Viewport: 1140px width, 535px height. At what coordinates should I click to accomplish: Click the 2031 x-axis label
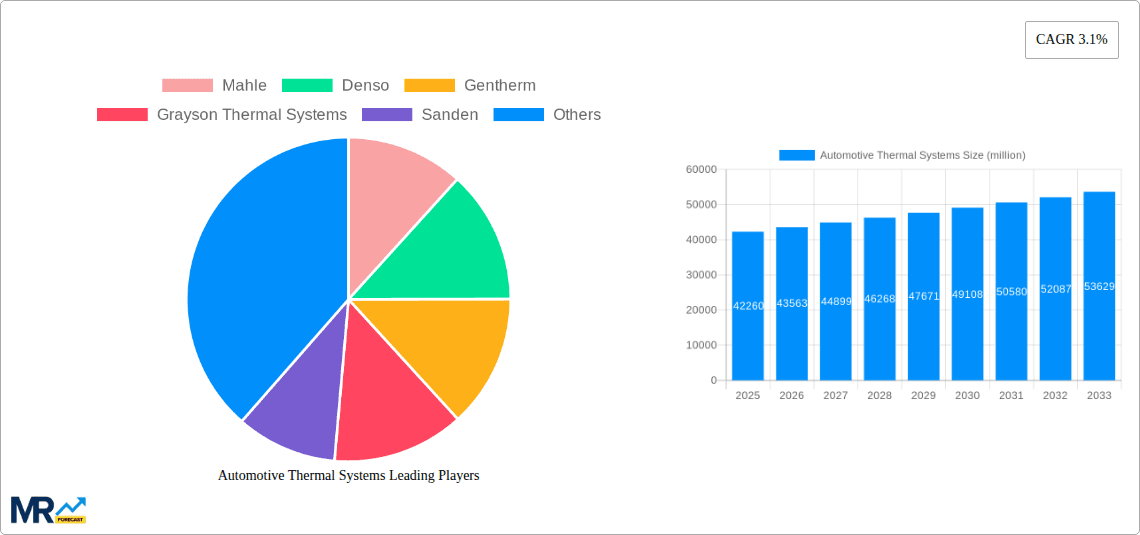pyautogui.click(x=1011, y=395)
